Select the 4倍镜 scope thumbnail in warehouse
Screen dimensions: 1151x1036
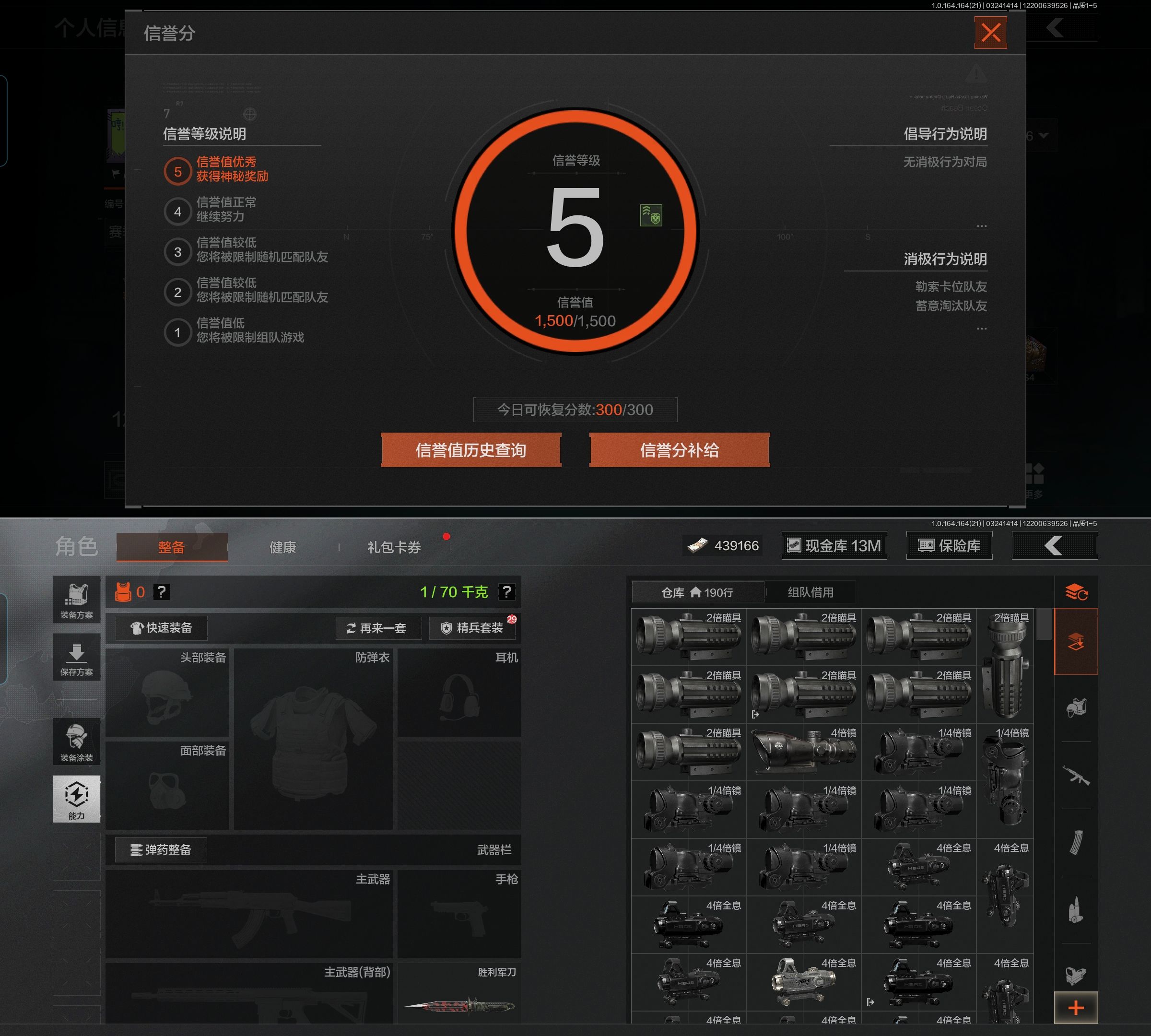pos(803,752)
